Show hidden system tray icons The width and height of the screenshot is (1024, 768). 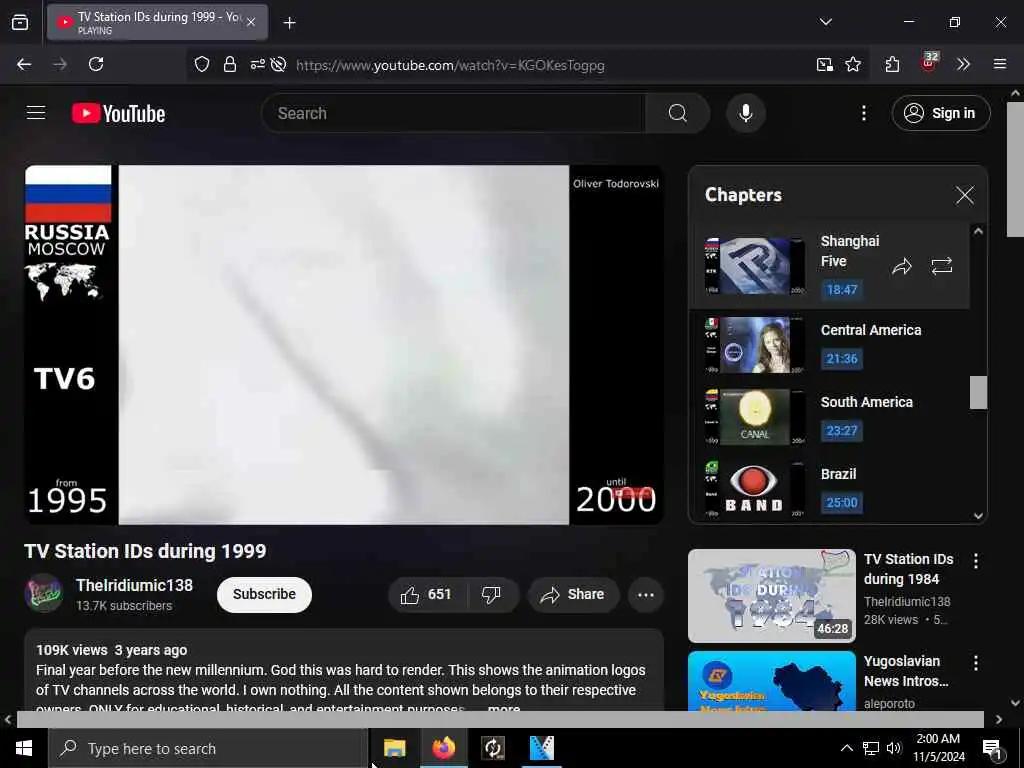pos(846,748)
